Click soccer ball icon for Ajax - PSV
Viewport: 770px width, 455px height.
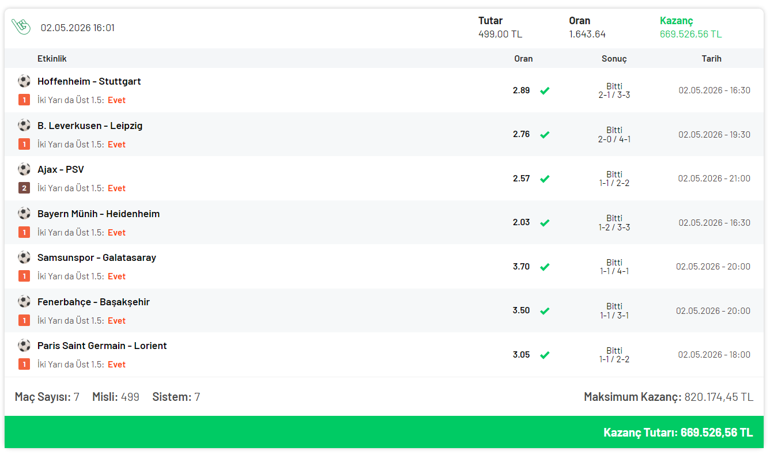[24, 169]
